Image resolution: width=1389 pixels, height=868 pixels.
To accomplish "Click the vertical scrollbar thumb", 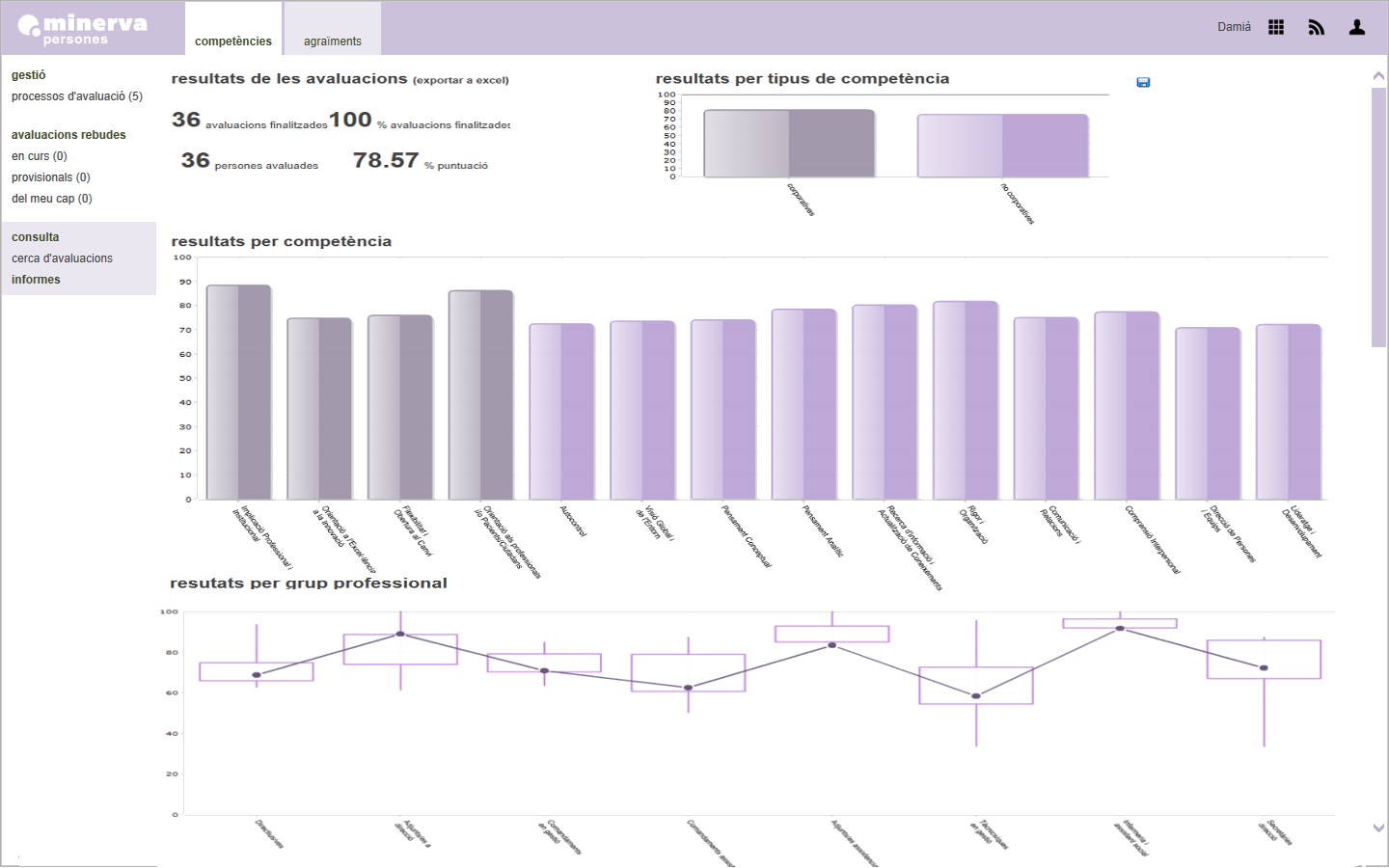I will point(1378,217).
